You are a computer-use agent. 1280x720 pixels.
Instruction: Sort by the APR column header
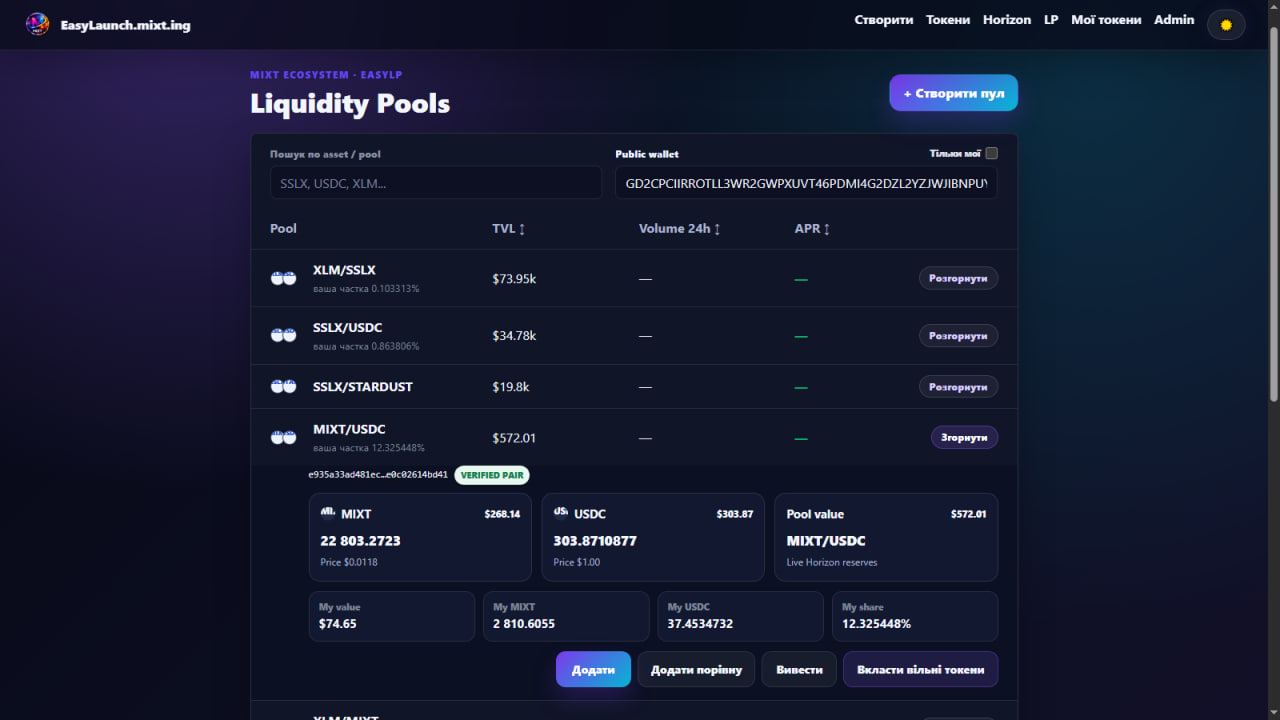pos(812,229)
